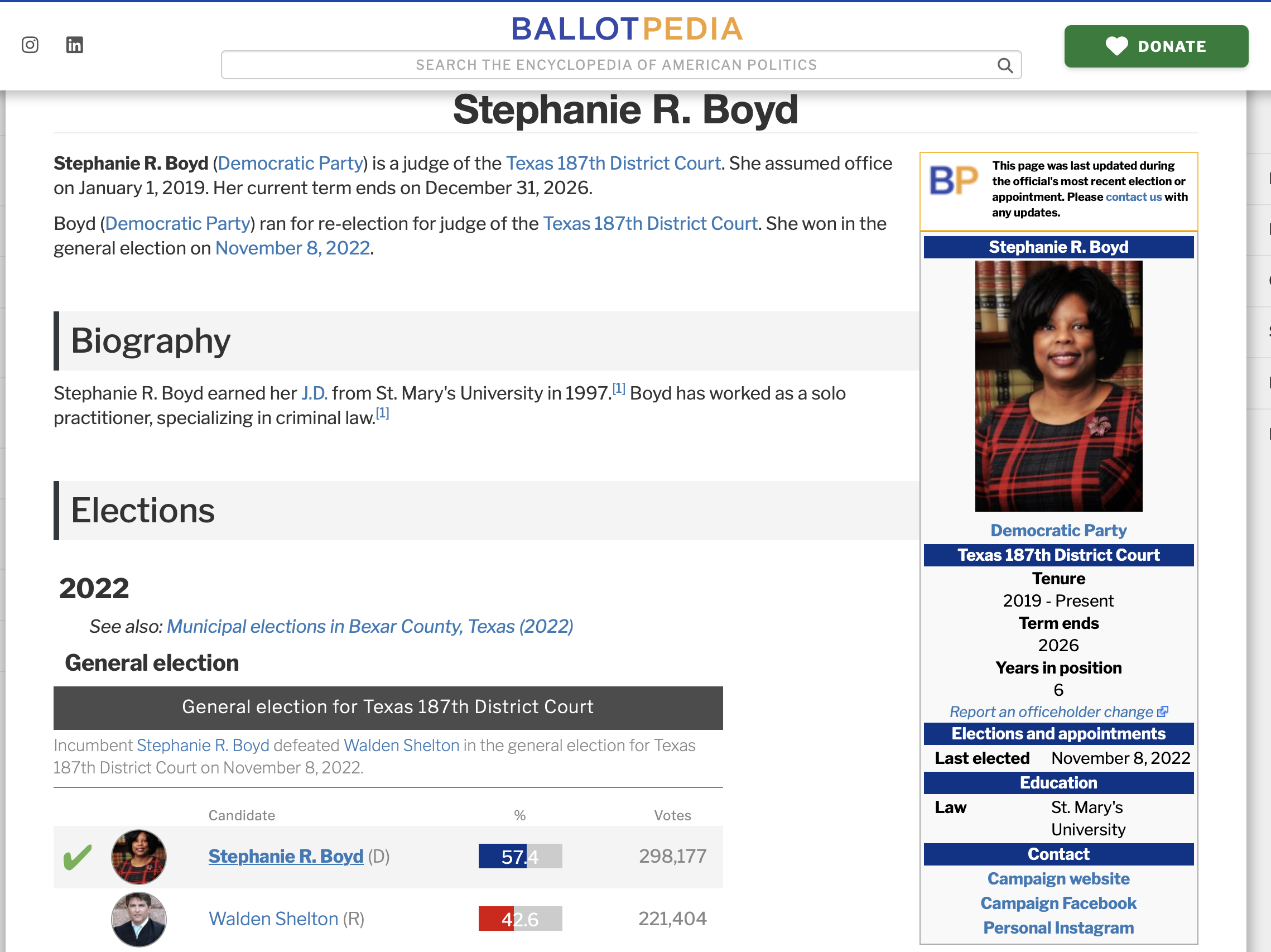Open Ballotpedia's LinkedIn page icon
Screen dimensions: 1271x952
75,45
